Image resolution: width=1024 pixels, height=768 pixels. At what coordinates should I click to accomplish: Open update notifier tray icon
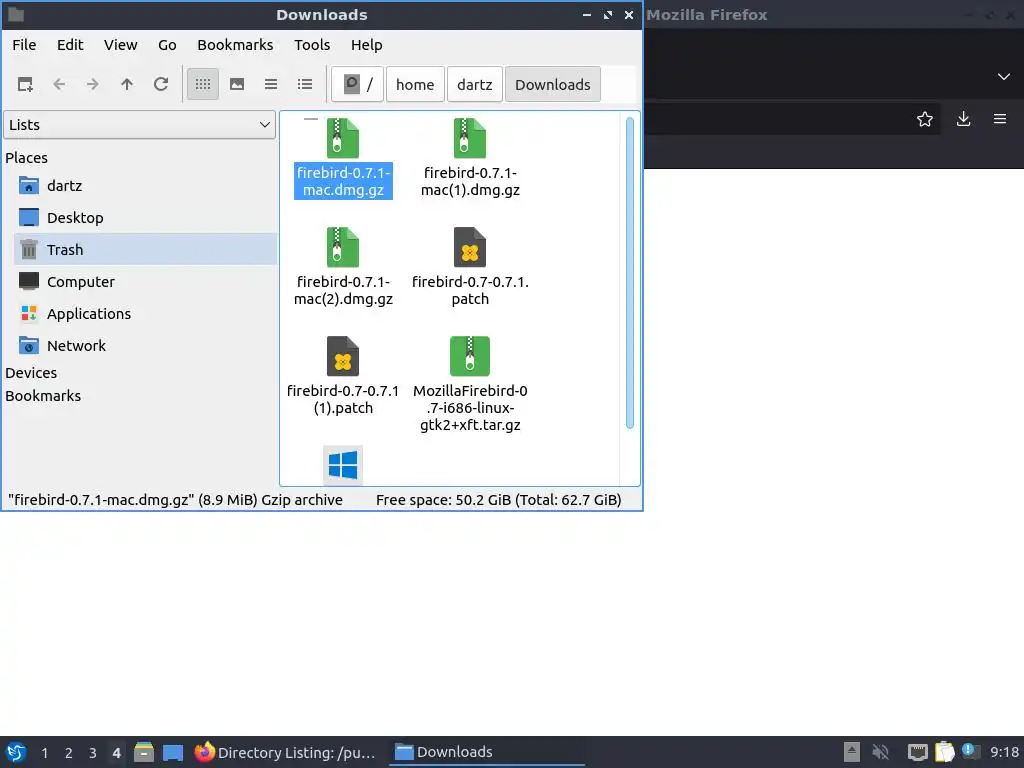(970, 752)
